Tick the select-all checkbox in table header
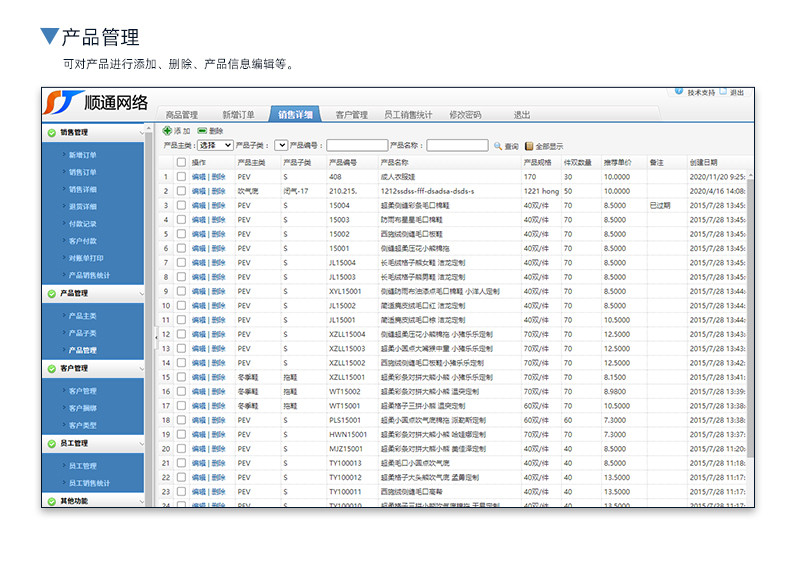 point(181,162)
